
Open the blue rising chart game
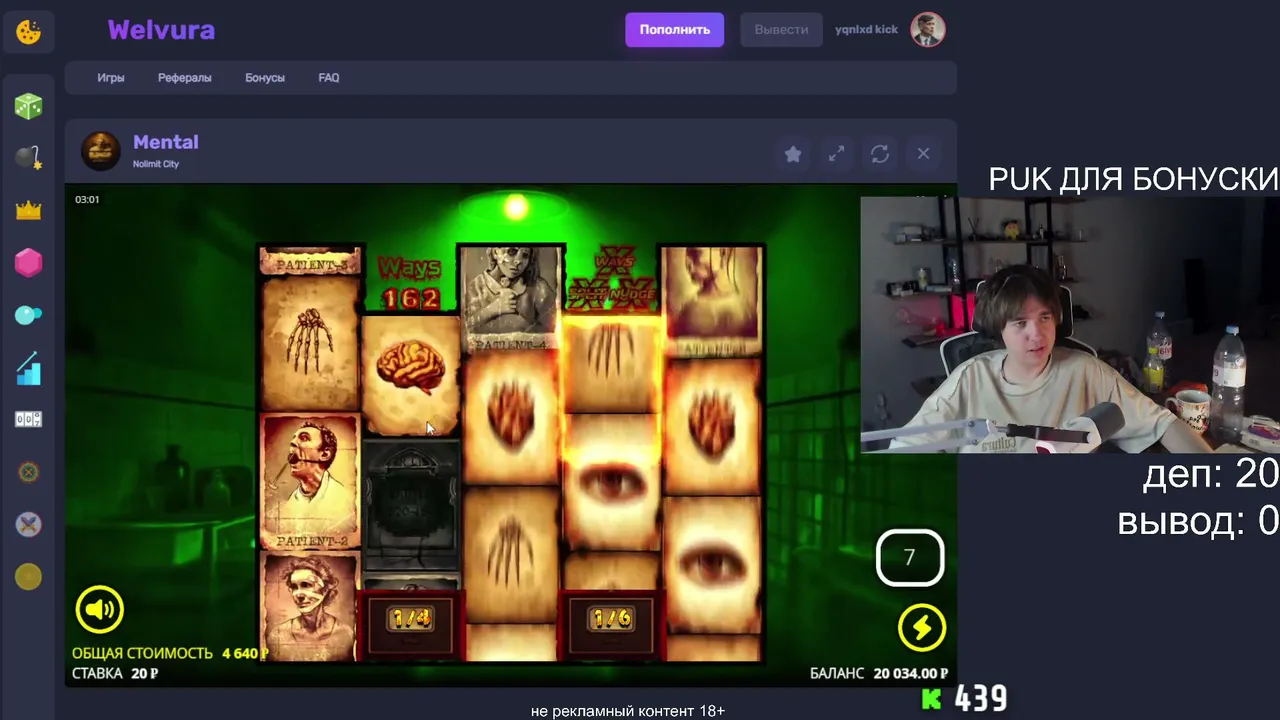[28, 368]
